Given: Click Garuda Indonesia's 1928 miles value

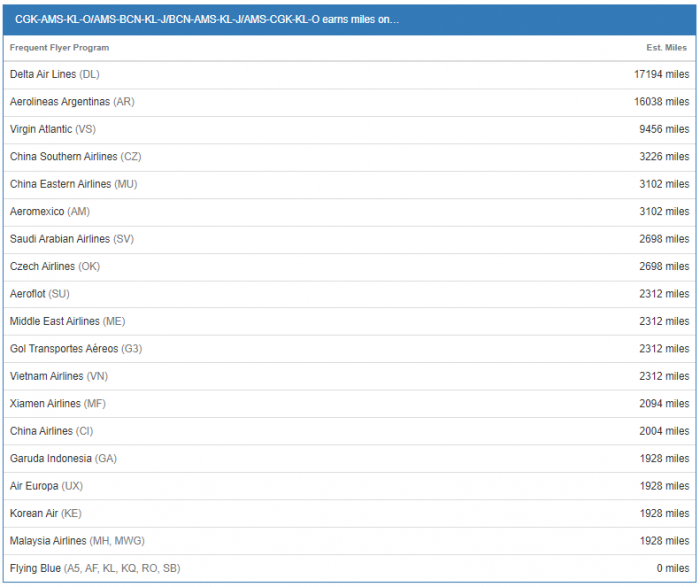Looking at the screenshot, I should coord(664,459).
